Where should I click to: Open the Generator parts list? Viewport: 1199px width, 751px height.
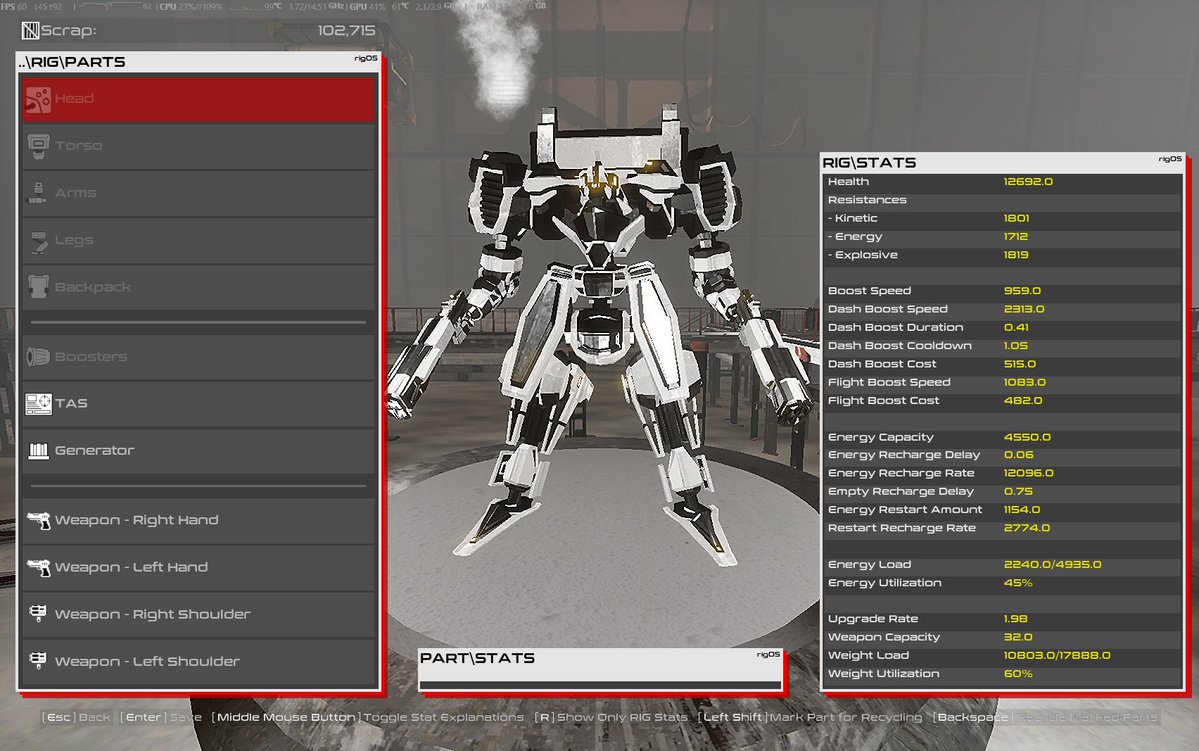click(x=199, y=450)
